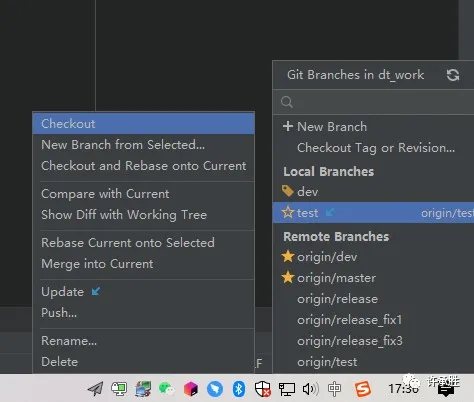Click the tag icon next to dev branch
The image size is (474, 402).
point(288,191)
